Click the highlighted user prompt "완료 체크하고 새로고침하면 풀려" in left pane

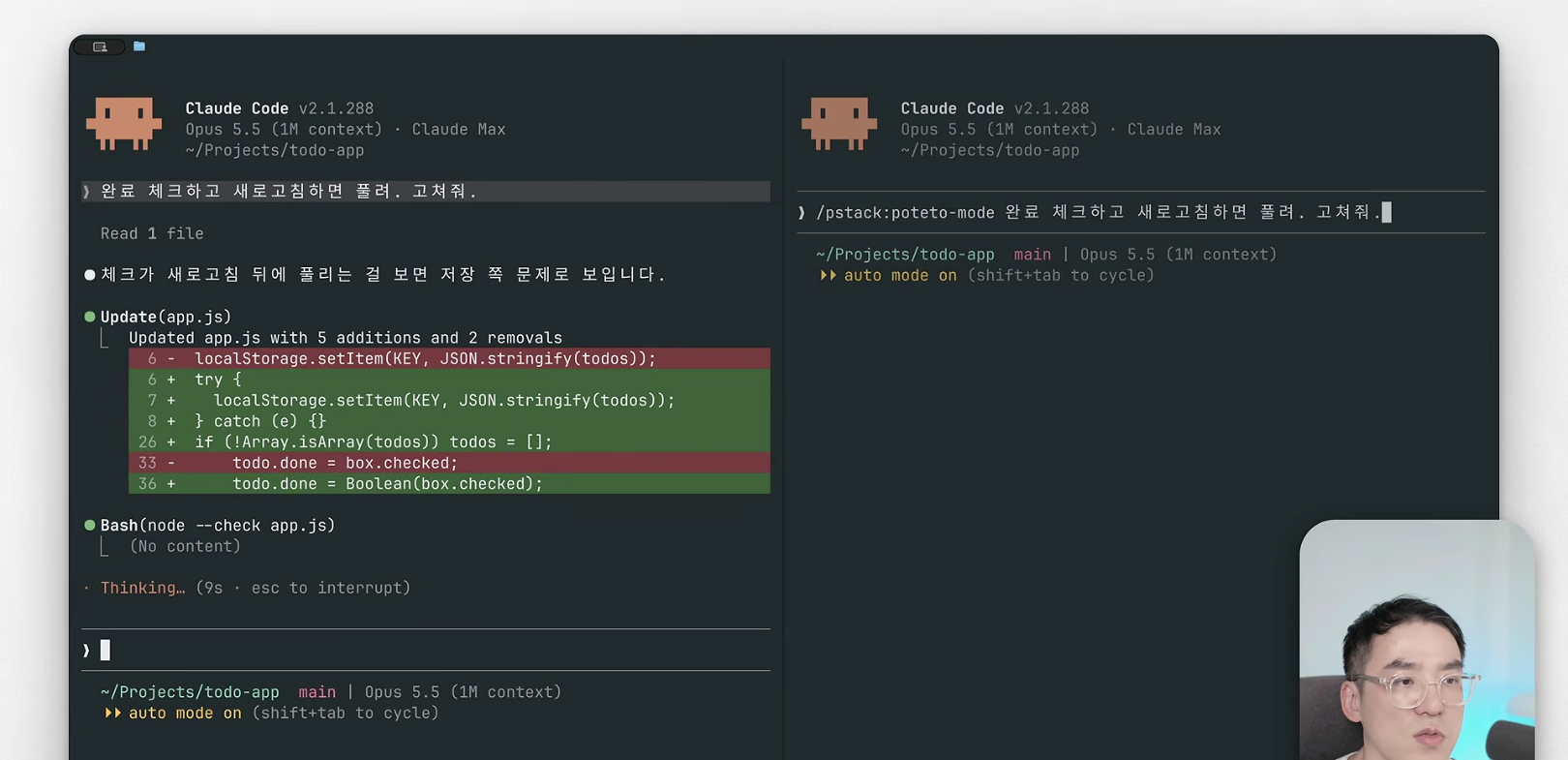[426, 191]
